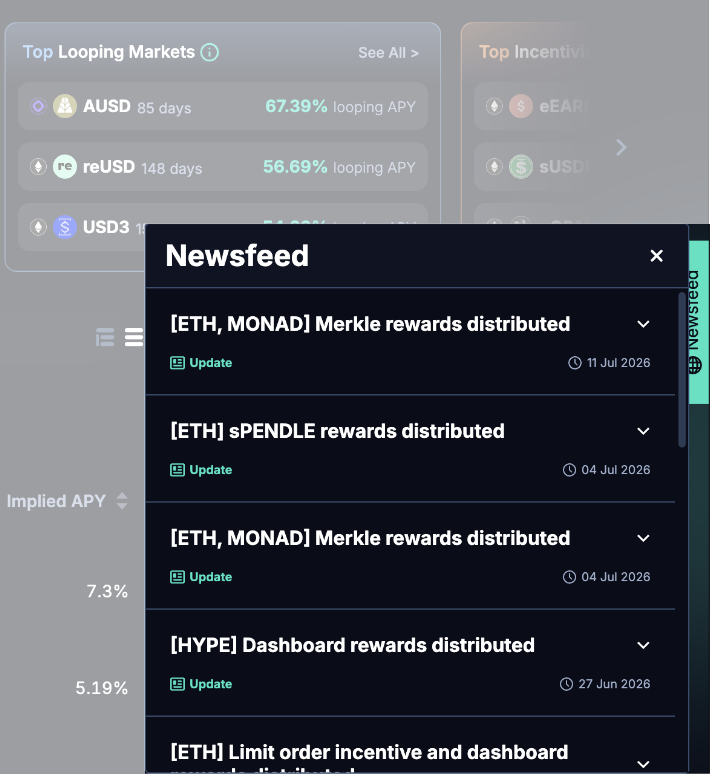Open See All looping markets link
Viewport: 710px width, 774px height.
pyautogui.click(x=388, y=53)
